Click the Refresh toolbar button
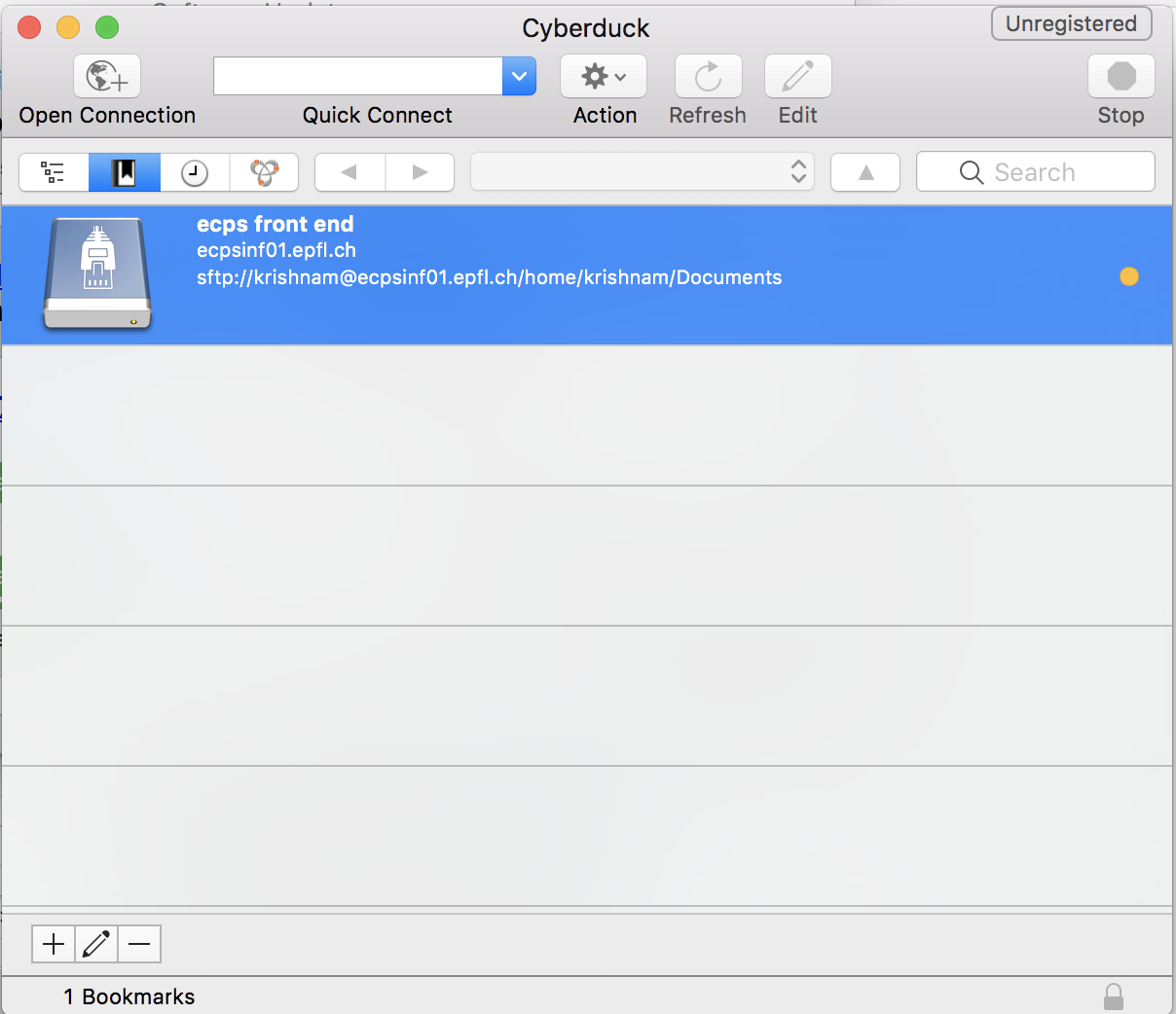 point(709,76)
